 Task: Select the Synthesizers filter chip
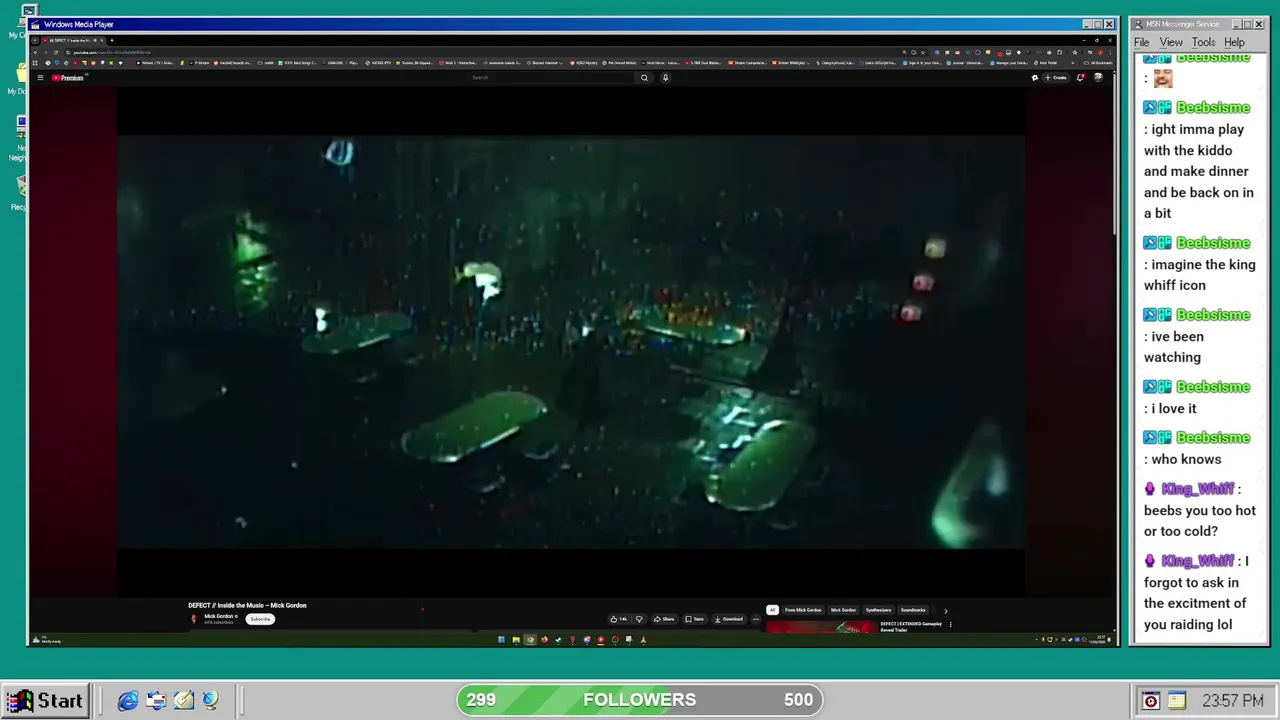878,610
